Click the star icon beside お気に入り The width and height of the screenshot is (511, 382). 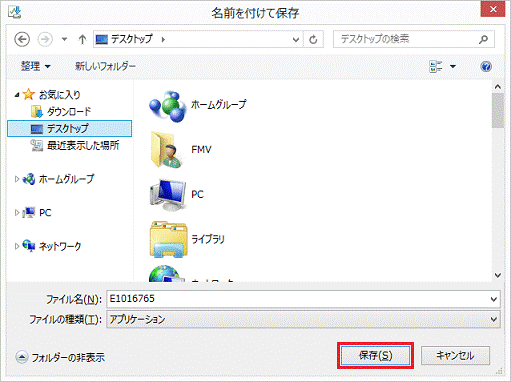pyautogui.click(x=29, y=94)
